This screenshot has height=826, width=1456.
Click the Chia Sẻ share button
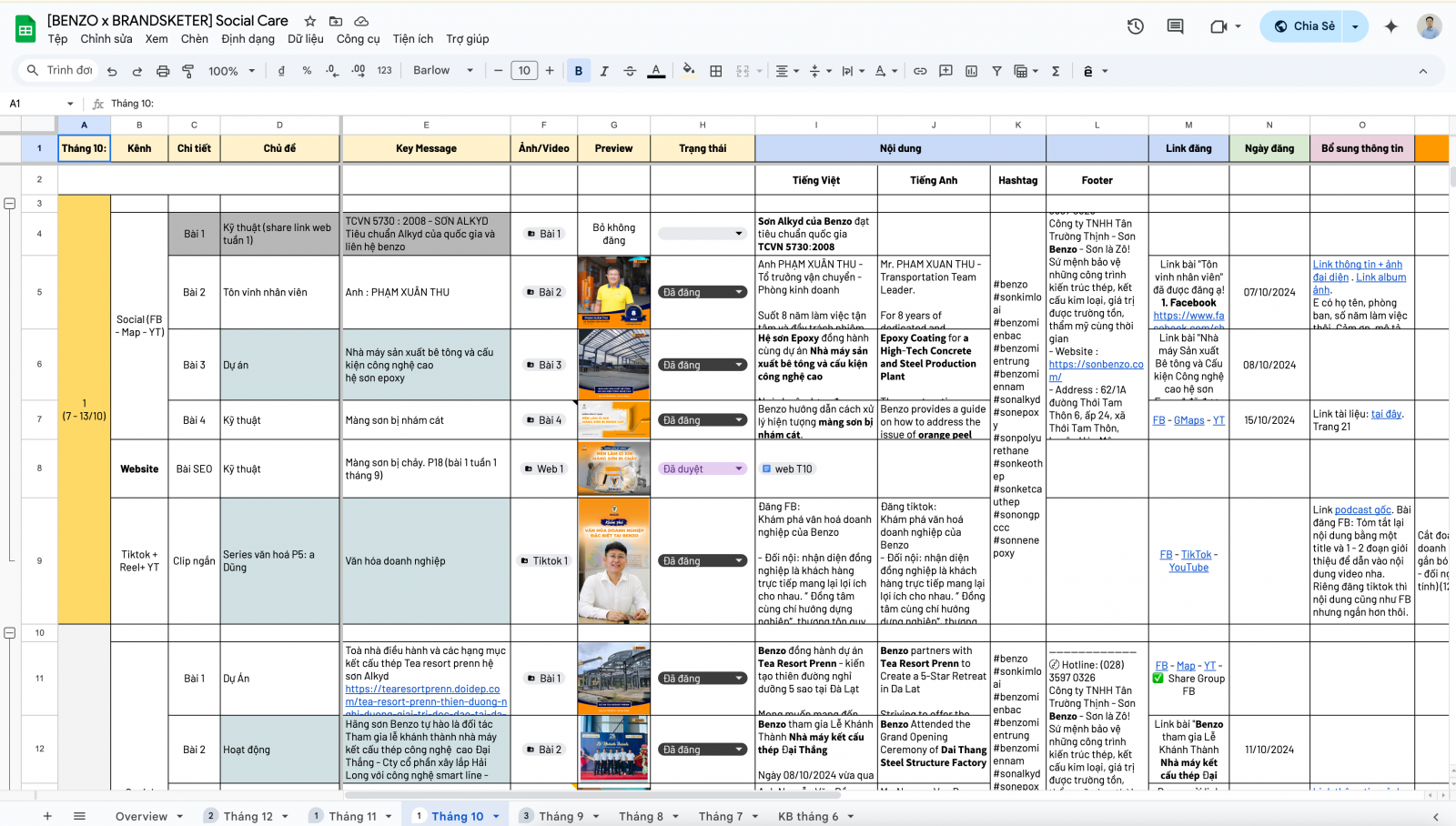[1305, 26]
